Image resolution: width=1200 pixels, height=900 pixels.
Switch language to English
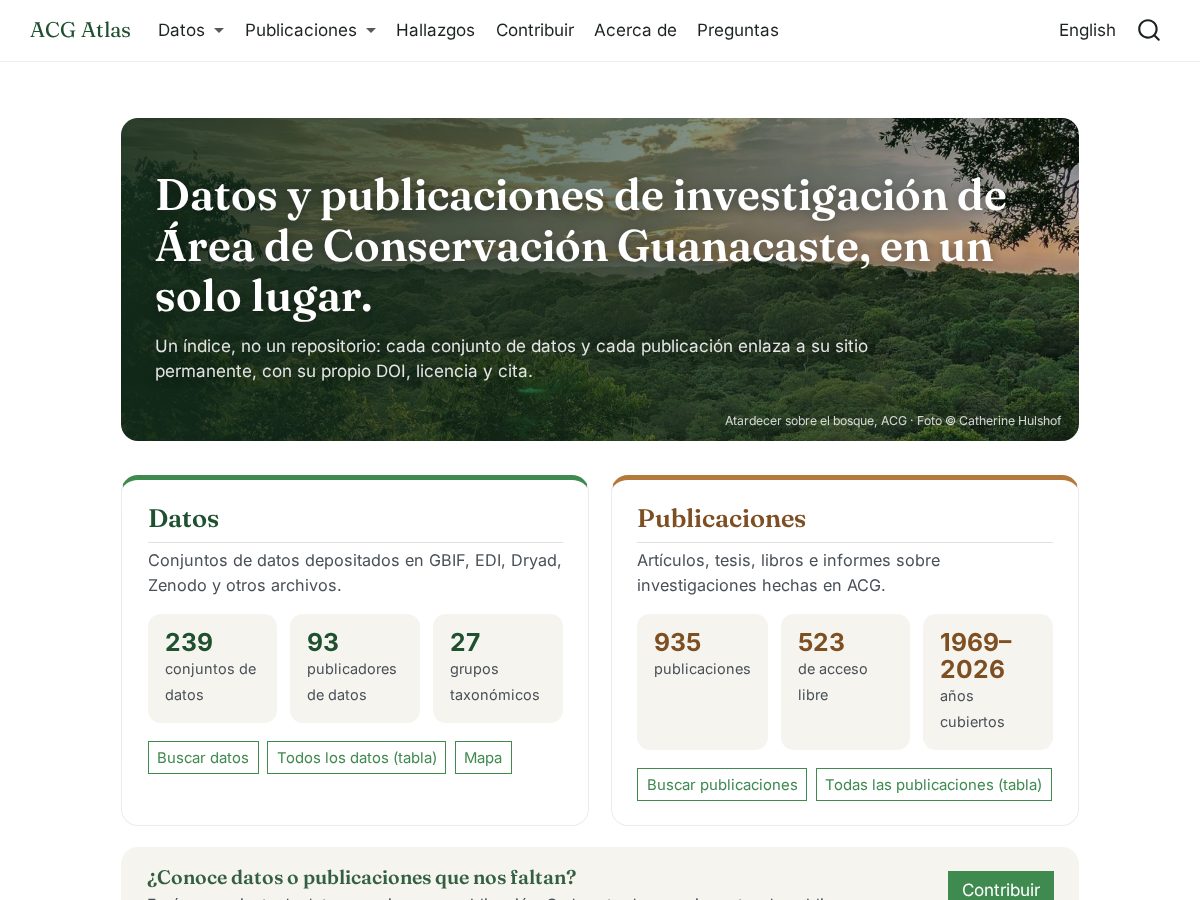(1087, 30)
